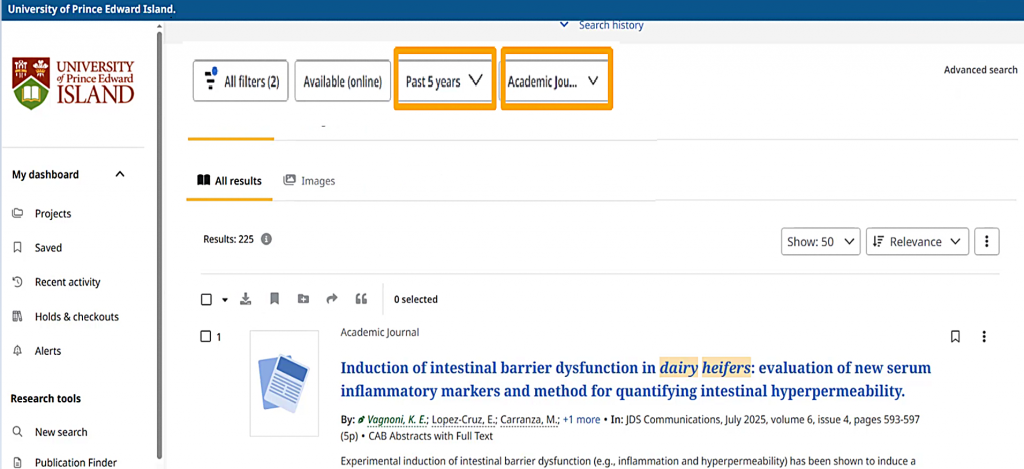The width and height of the screenshot is (1024, 469).
Task: Open the results info icon beside 225
Action: 267,240
